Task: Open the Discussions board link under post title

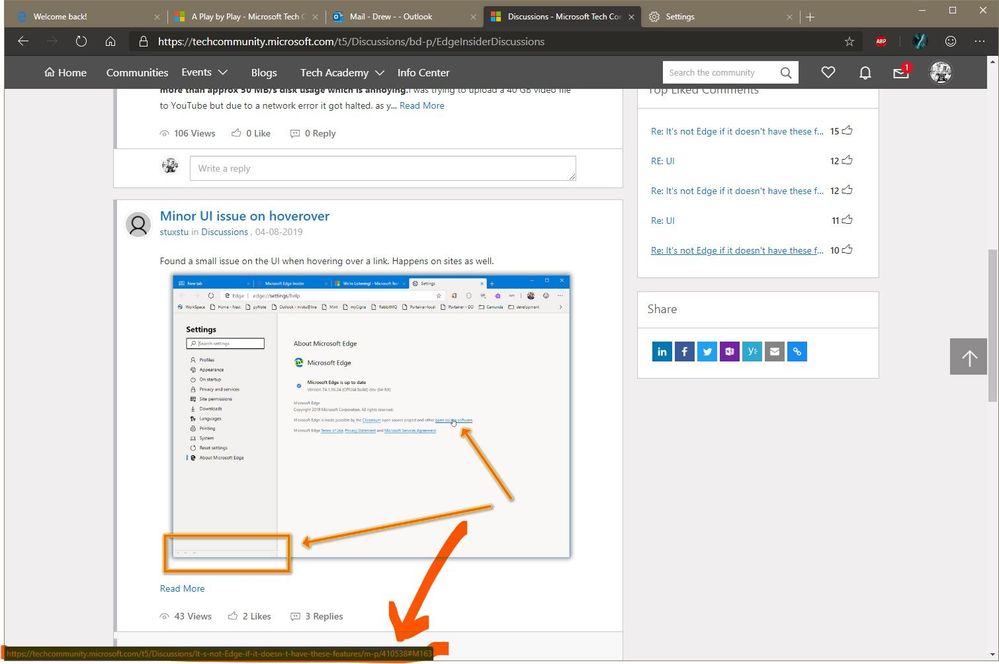Action: pyautogui.click(x=224, y=232)
